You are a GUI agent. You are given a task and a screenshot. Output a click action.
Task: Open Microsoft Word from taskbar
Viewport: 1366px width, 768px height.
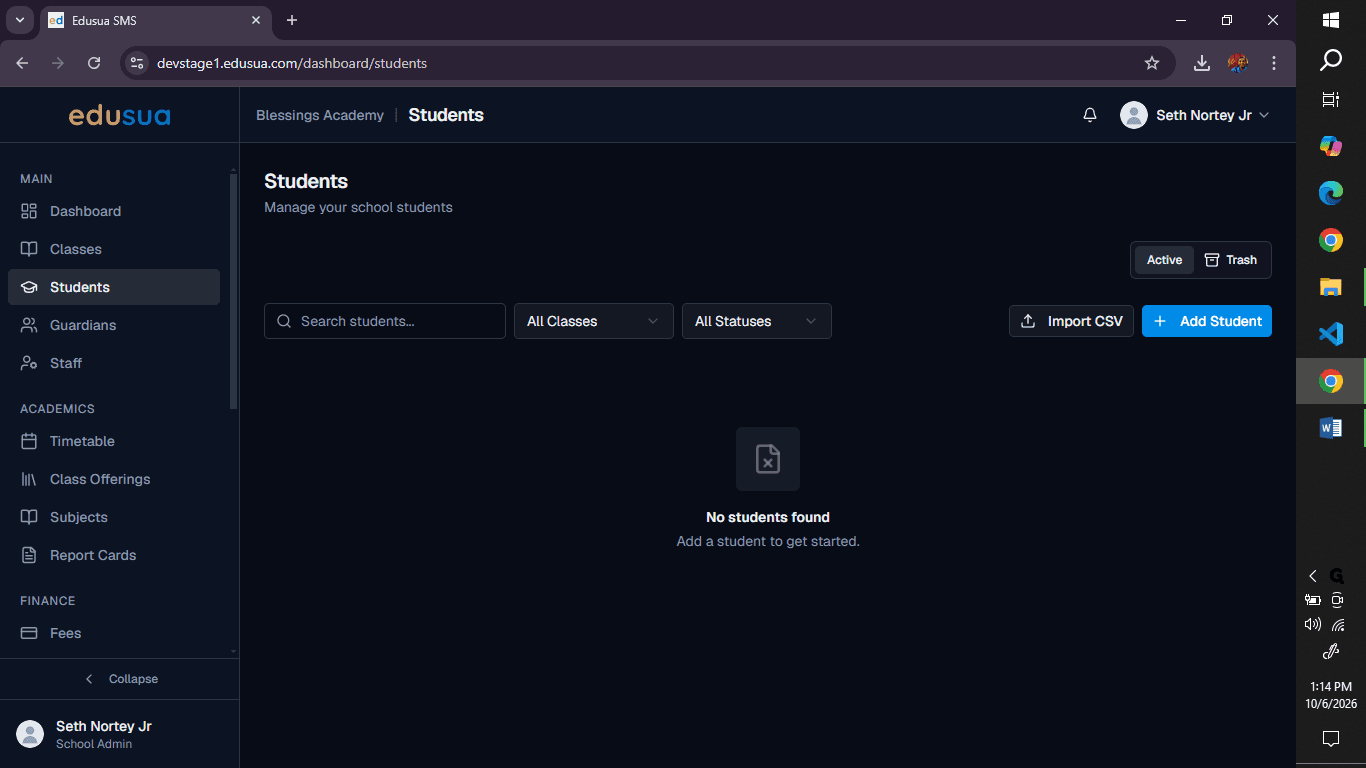(1331, 428)
